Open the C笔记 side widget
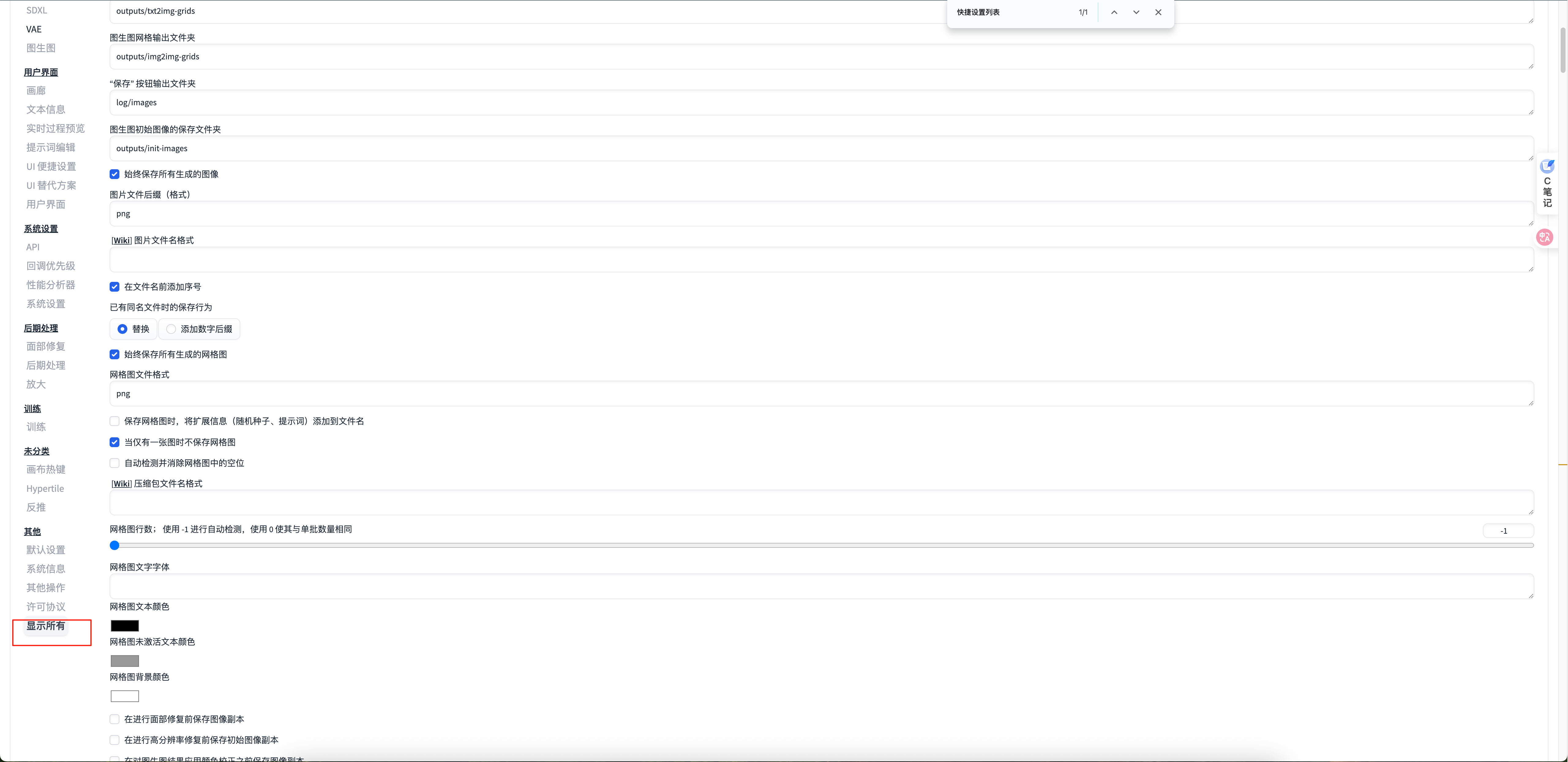 pyautogui.click(x=1547, y=183)
